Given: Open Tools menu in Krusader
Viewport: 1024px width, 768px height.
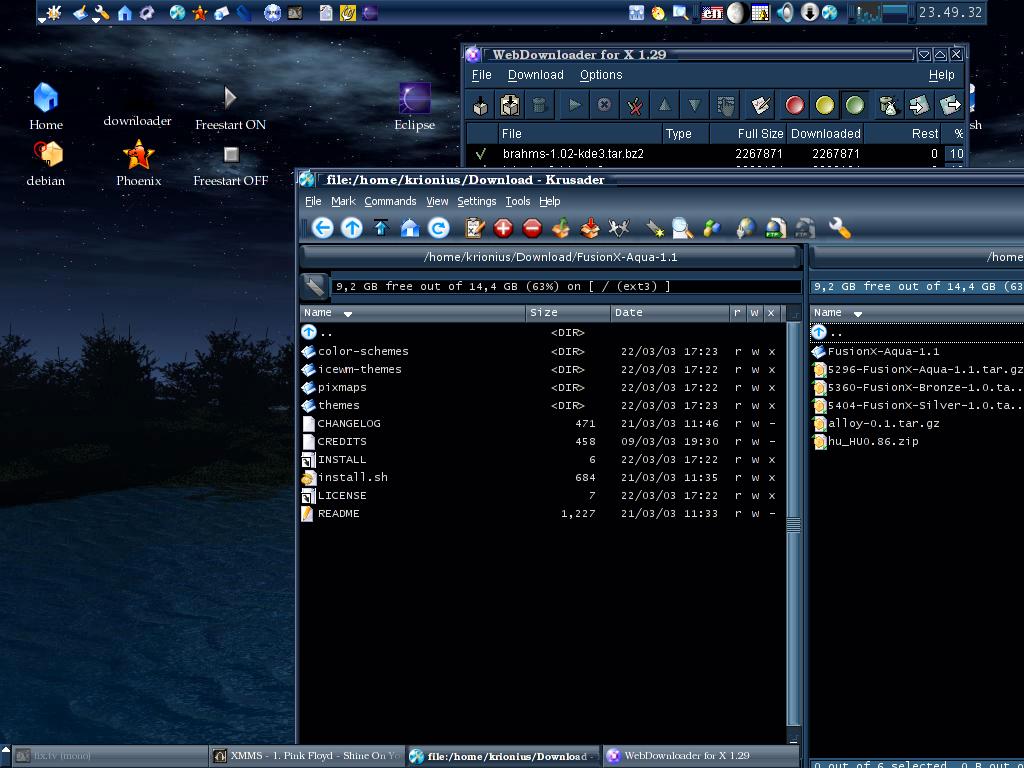Looking at the screenshot, I should [x=517, y=201].
